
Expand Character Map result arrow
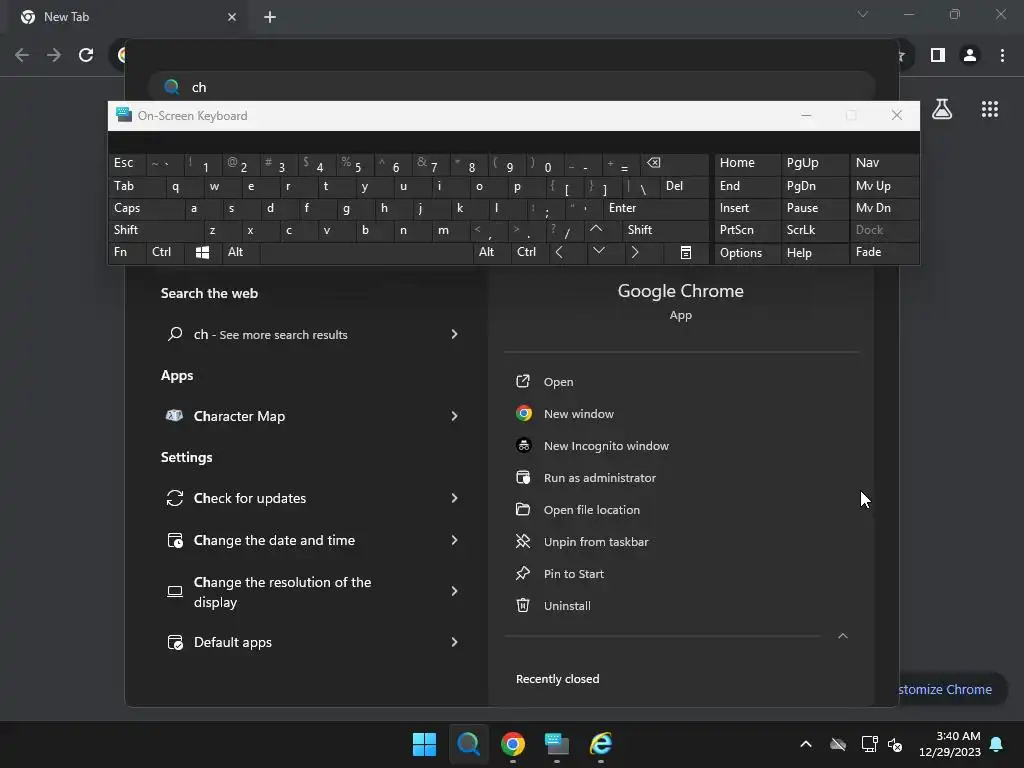(x=454, y=416)
